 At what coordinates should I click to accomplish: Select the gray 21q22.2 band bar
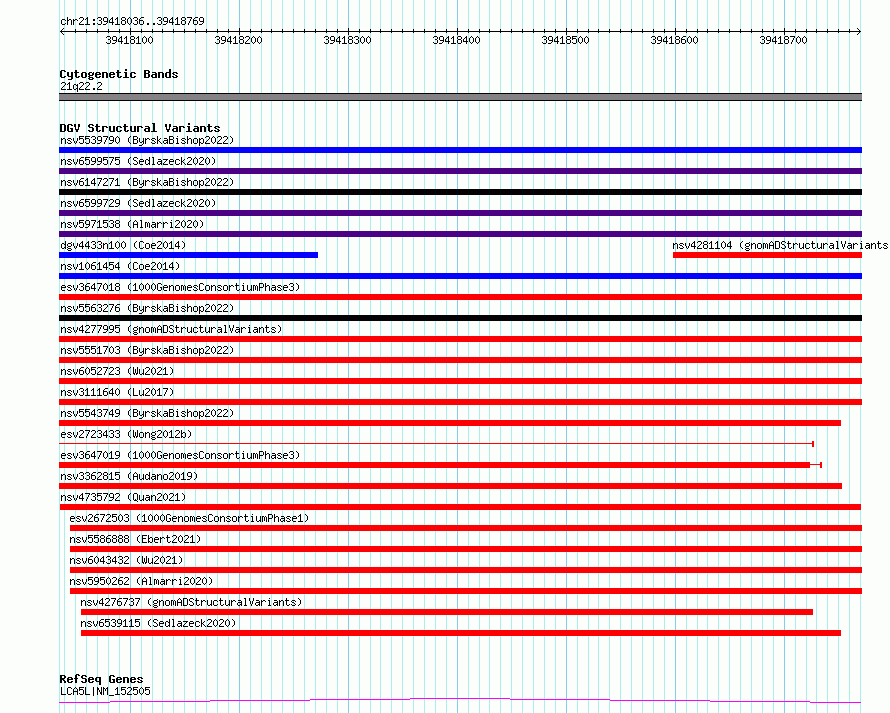tap(460, 97)
